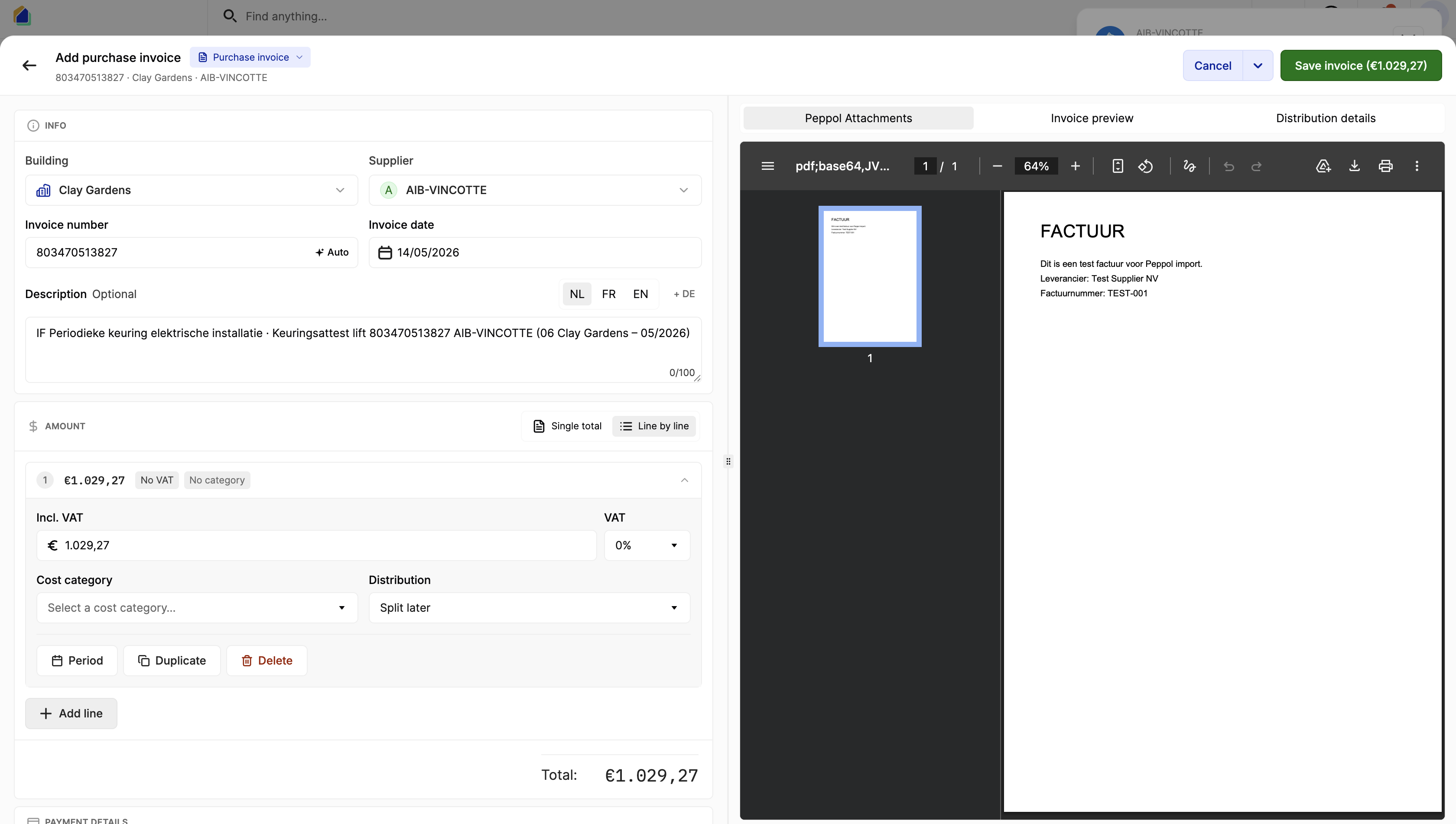The height and width of the screenshot is (824, 1456).
Task: Click the euro symbol in Incl. VAT field
Action: click(x=52, y=545)
